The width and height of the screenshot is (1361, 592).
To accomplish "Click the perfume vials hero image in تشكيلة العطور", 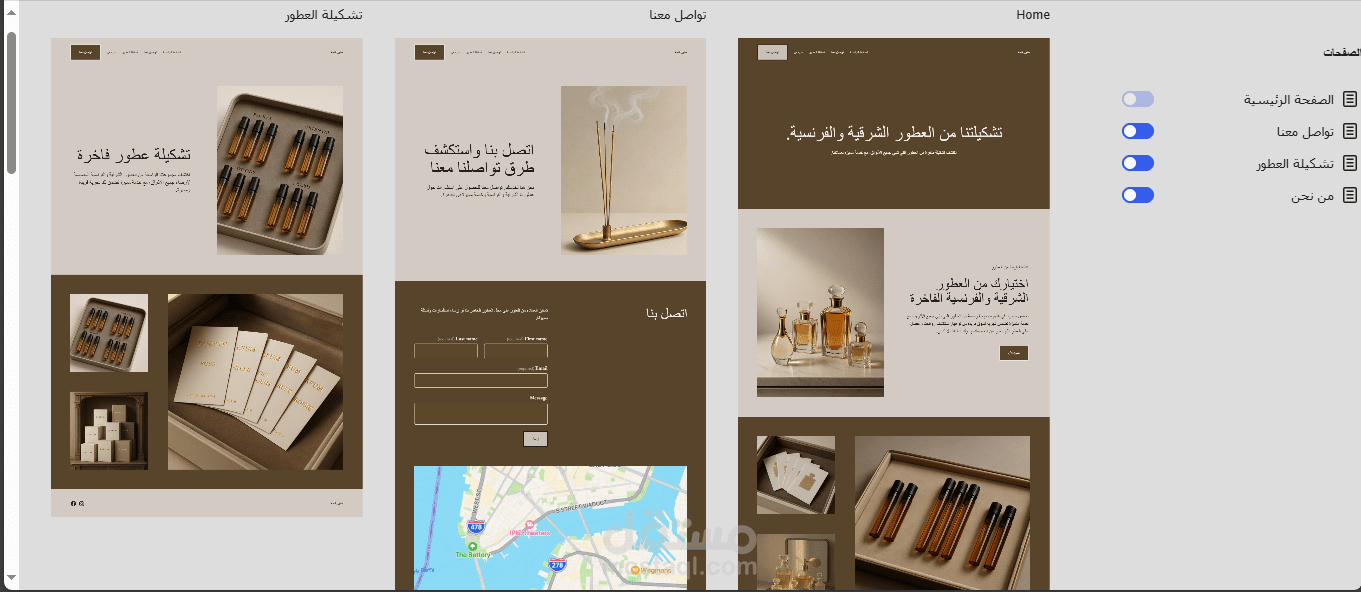I will pos(280,170).
